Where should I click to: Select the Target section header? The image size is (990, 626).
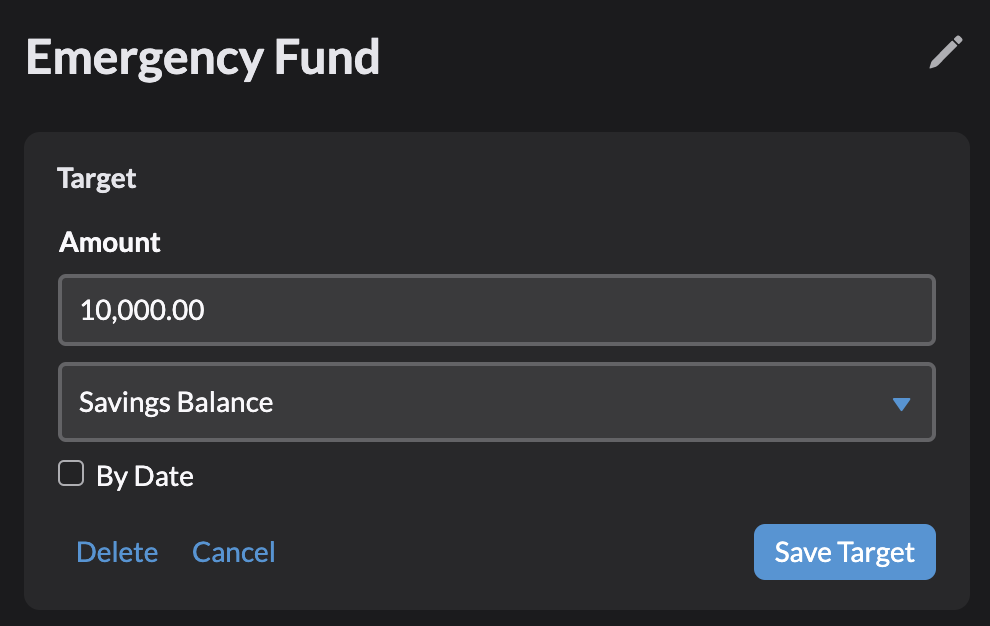[x=96, y=178]
